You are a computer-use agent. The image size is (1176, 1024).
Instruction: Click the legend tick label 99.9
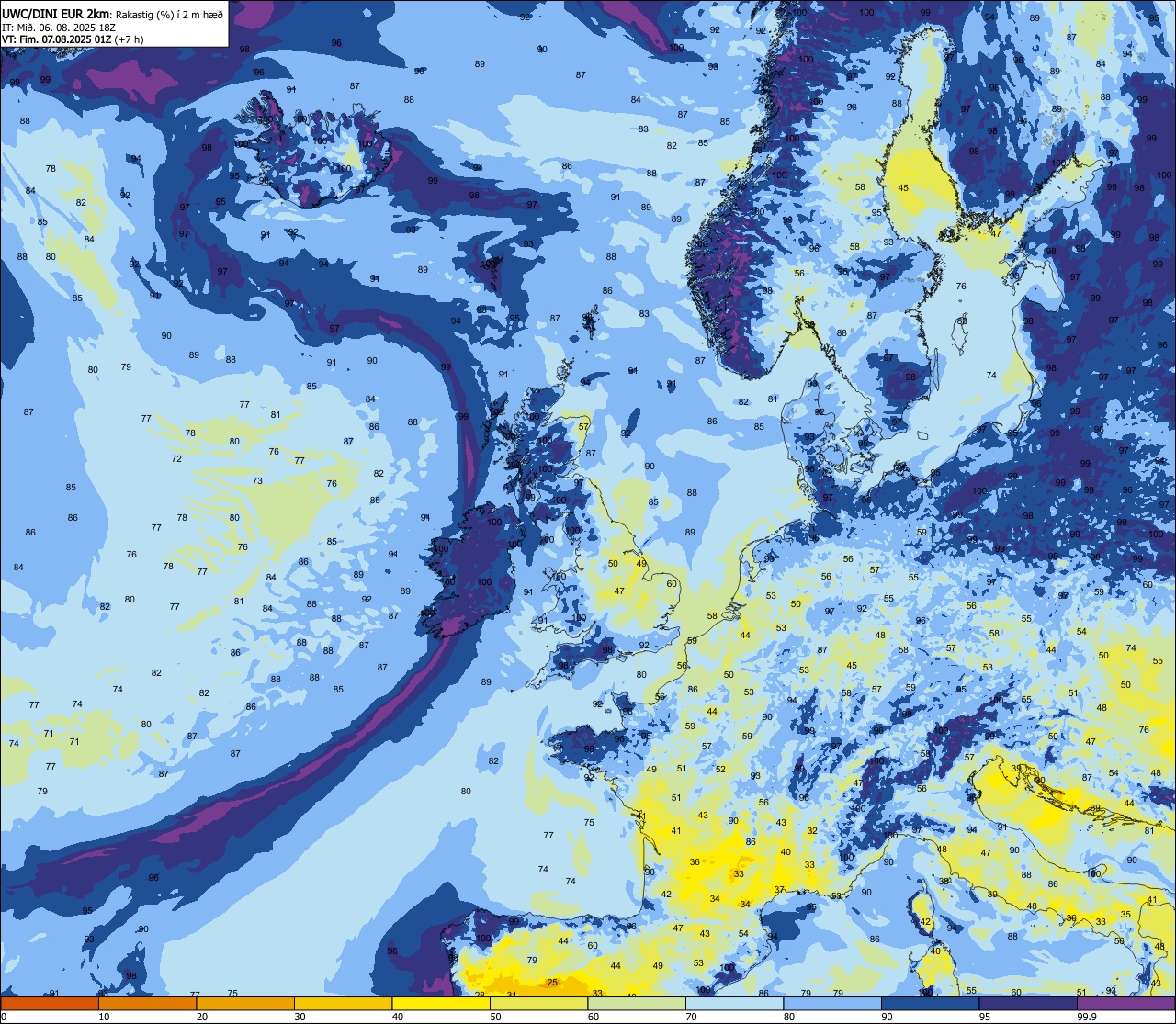pos(1087,1017)
